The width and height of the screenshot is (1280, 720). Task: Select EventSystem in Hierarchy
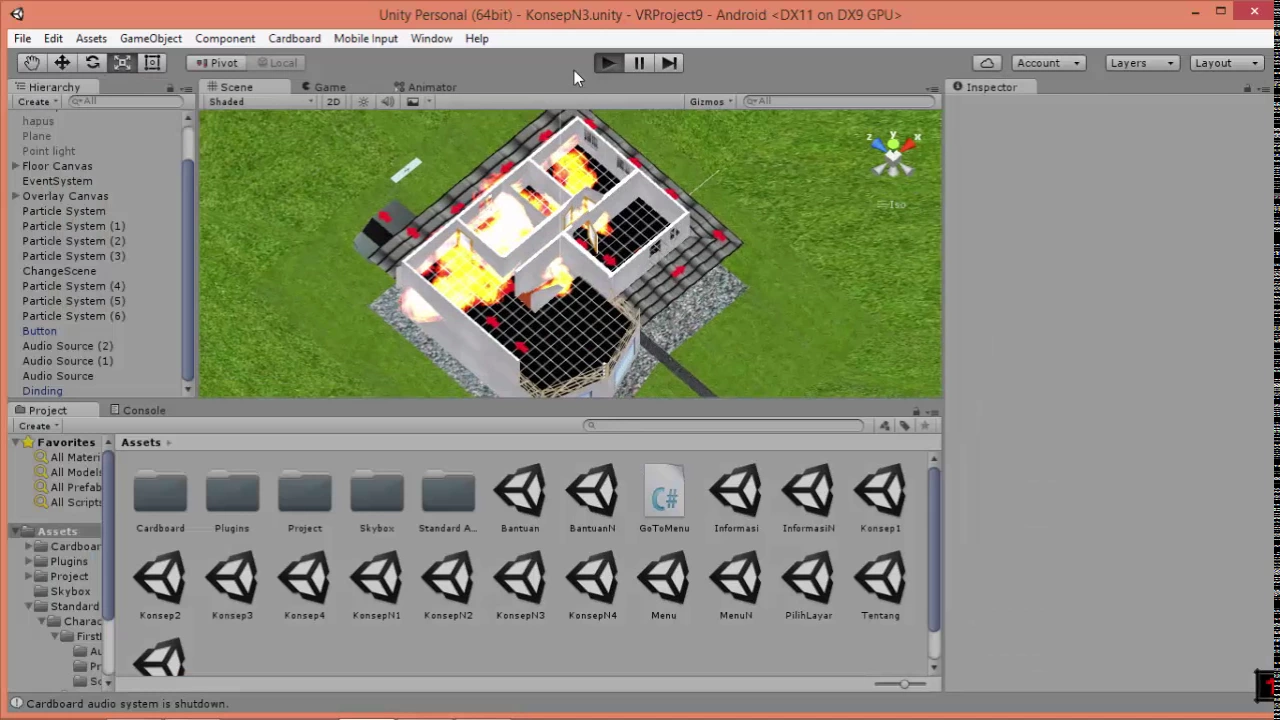[x=57, y=181]
